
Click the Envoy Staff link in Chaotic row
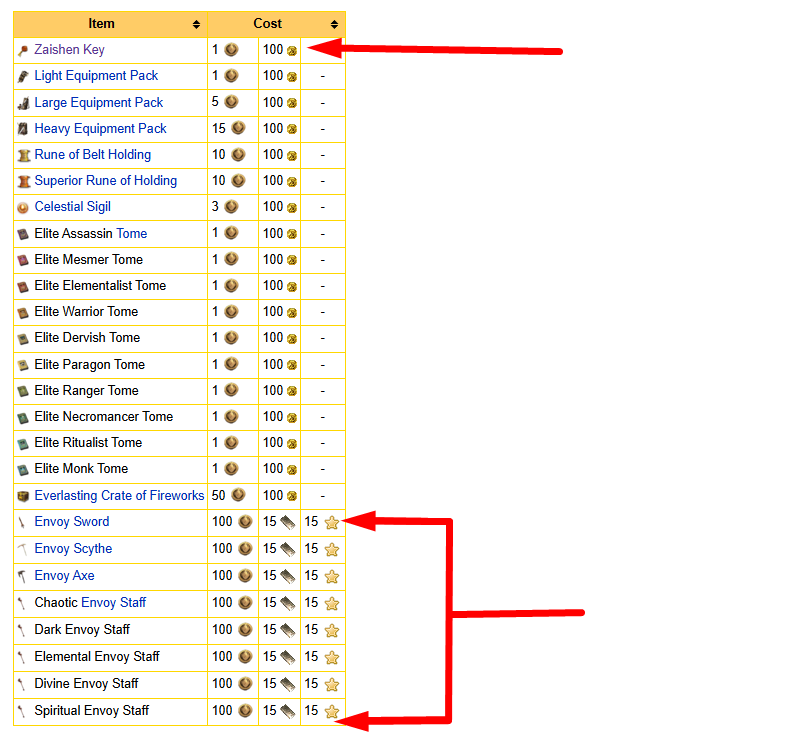114,603
